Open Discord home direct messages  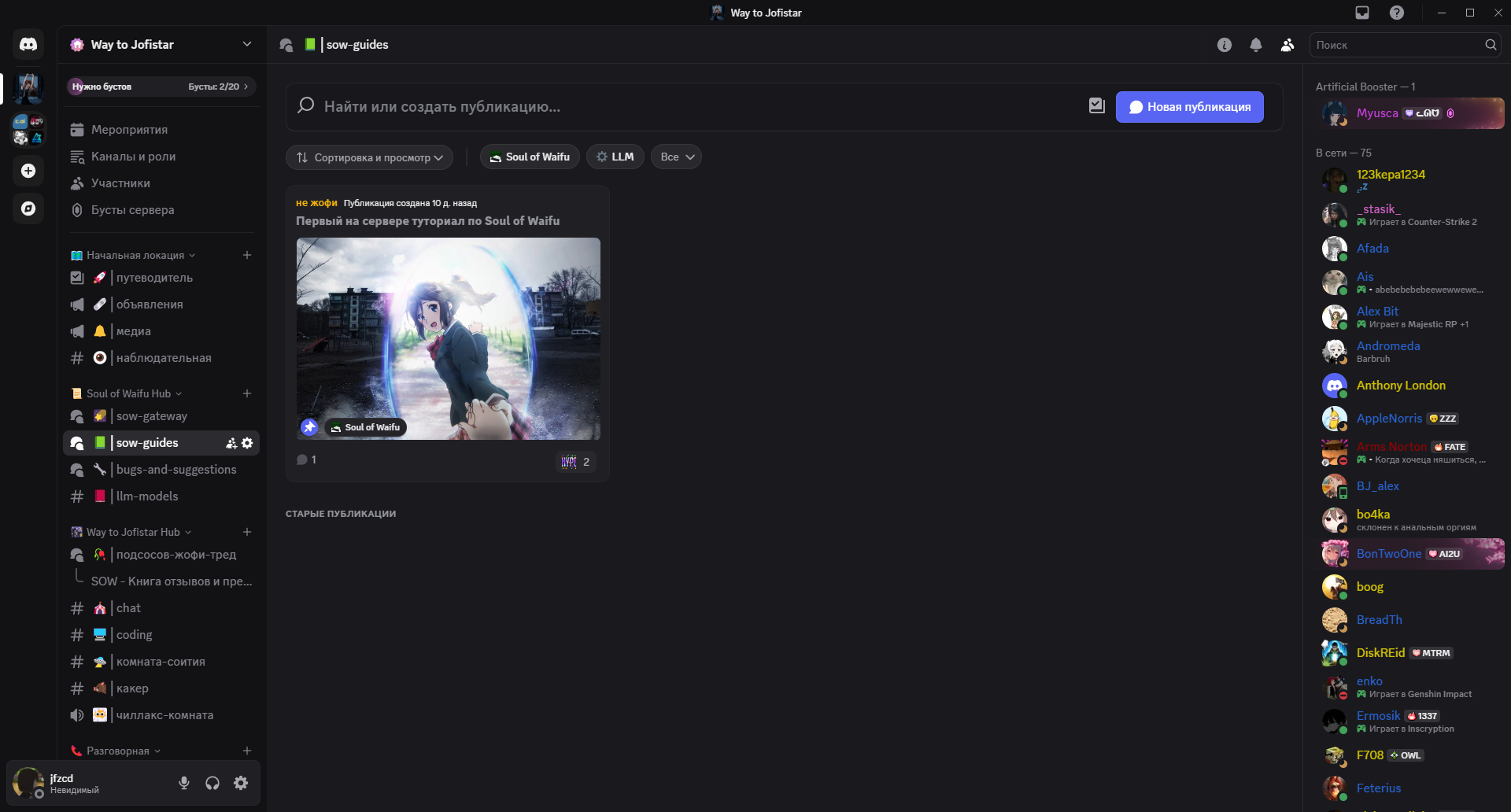click(28, 45)
